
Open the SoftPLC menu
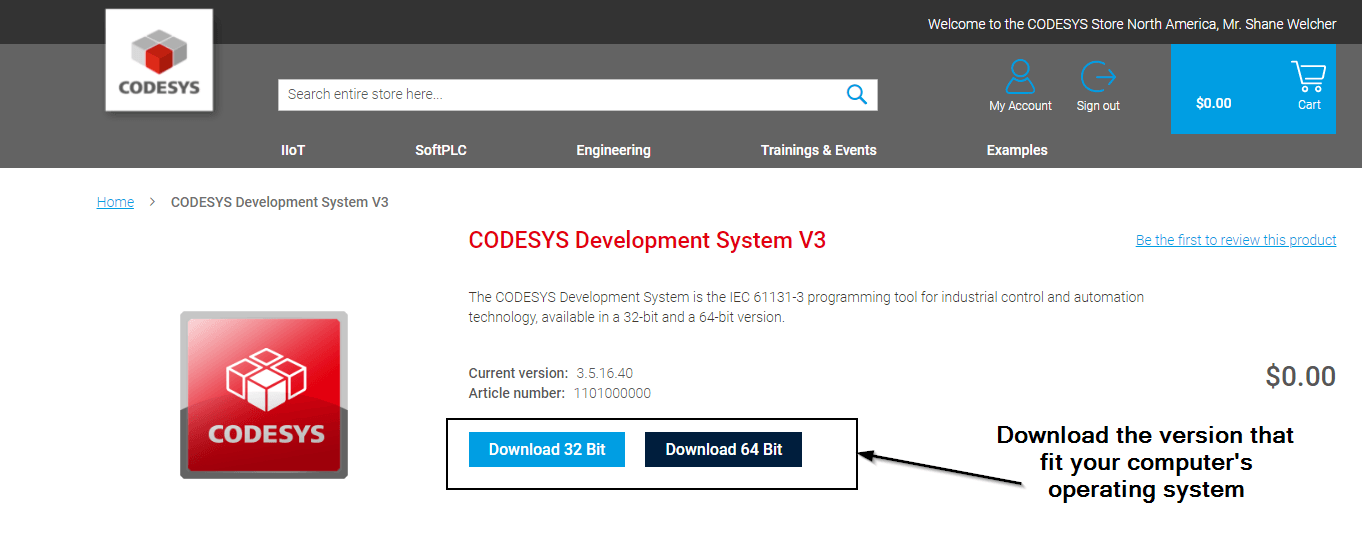441,150
